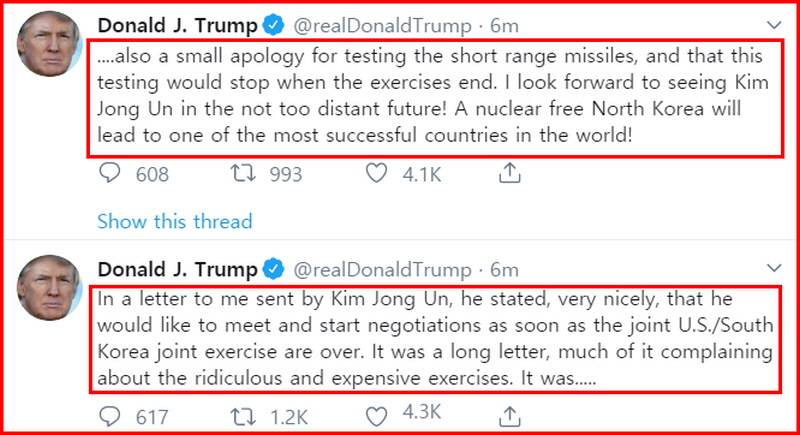
Task: Share the second tweet via upload icon
Action: [509, 417]
